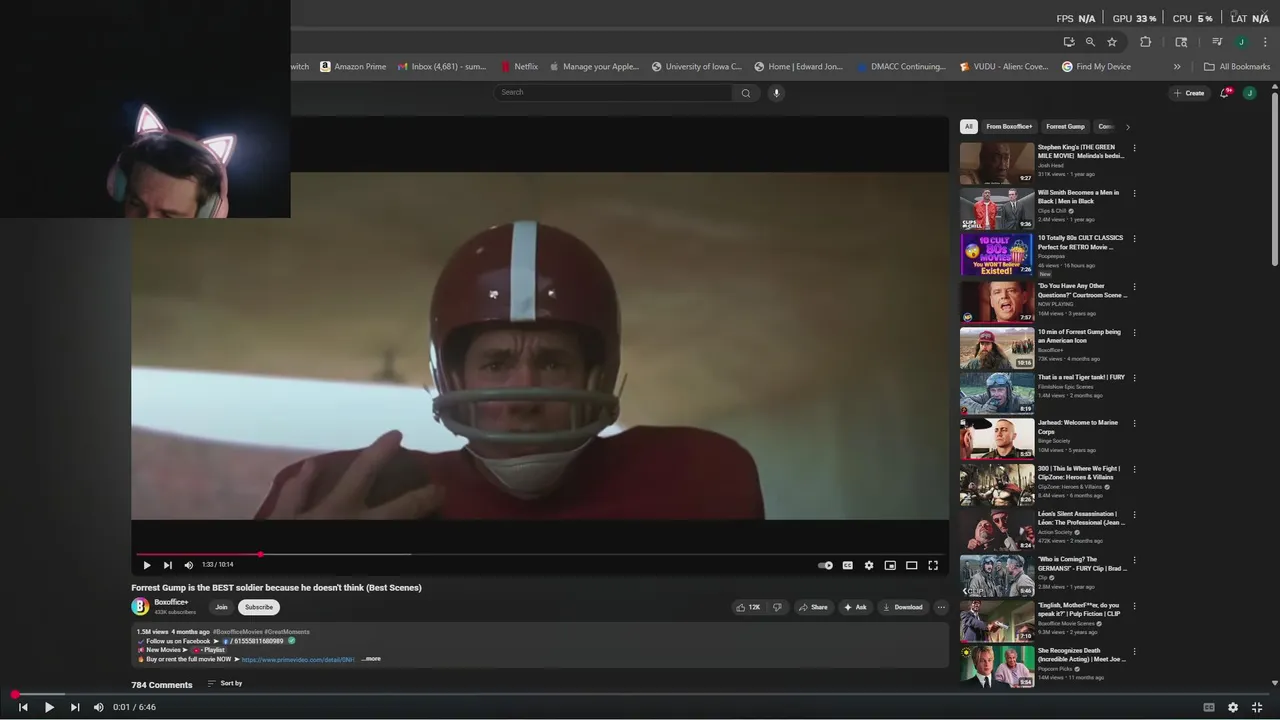The width and height of the screenshot is (1280, 720).
Task: Click the Ask button
Action: 855,607
